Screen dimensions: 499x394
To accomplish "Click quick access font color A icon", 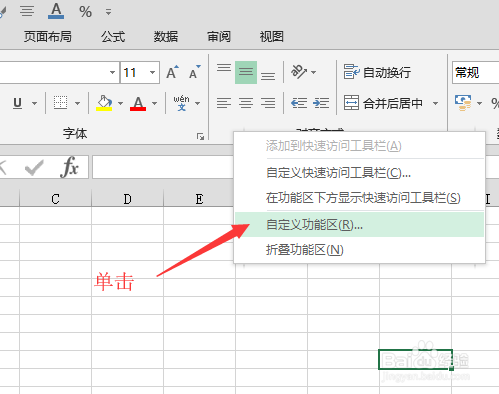I will click(x=56, y=11).
